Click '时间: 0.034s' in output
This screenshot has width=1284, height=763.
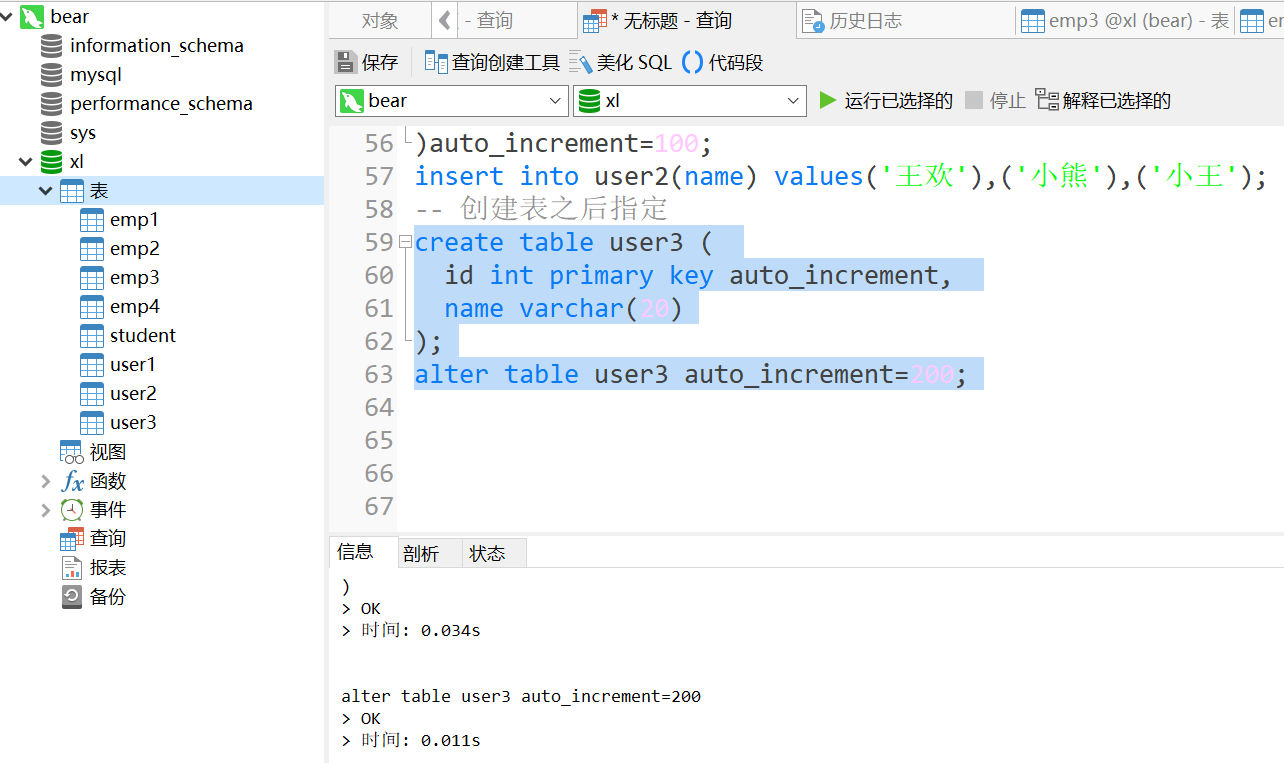click(421, 630)
